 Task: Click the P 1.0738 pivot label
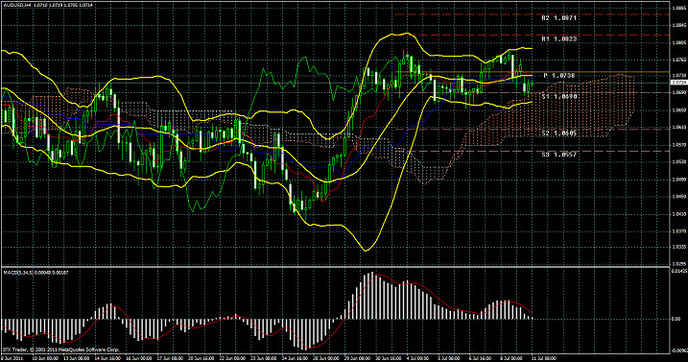pos(559,76)
